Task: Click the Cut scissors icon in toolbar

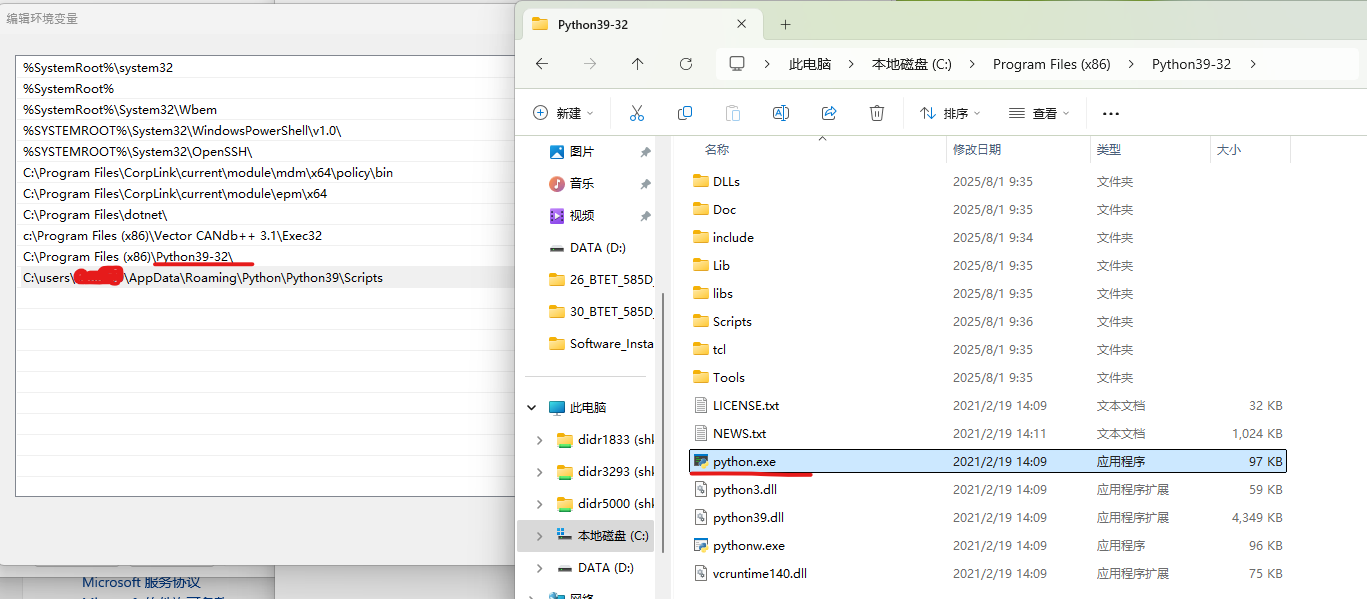Action: click(636, 113)
